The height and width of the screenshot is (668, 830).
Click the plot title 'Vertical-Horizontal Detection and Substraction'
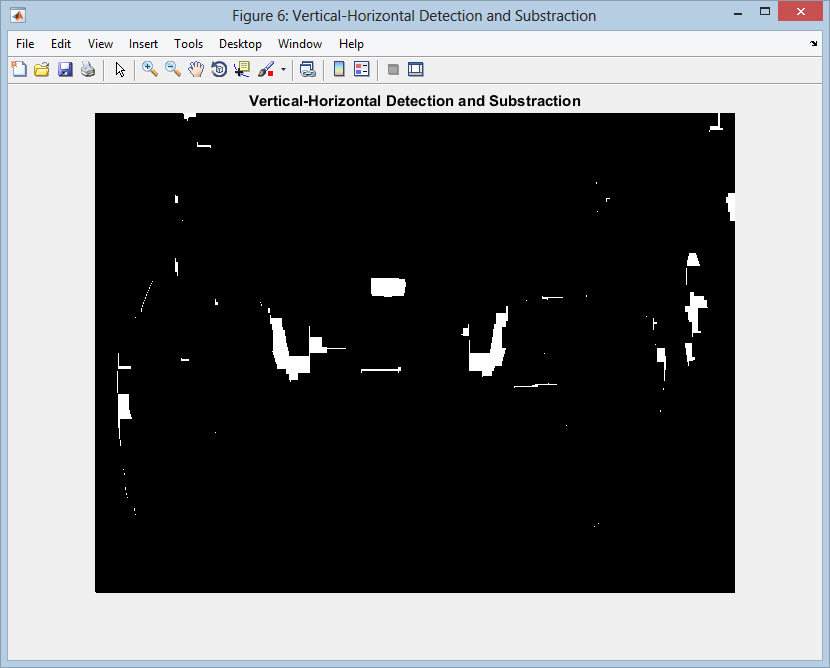(x=414, y=101)
